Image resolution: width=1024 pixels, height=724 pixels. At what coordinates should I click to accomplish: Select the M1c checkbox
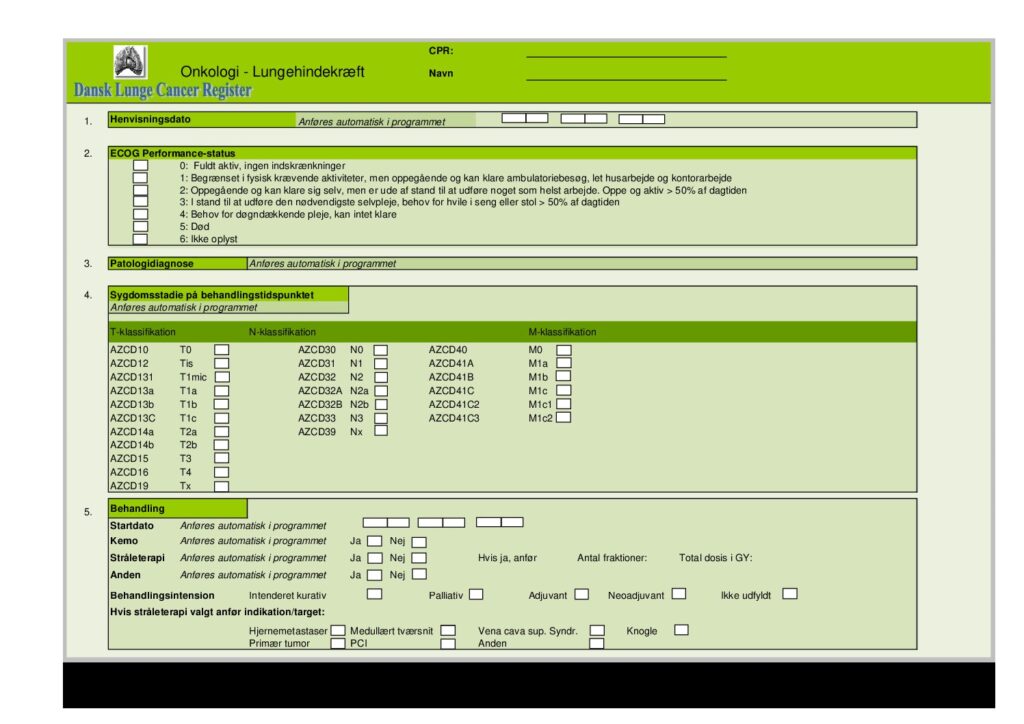564,390
